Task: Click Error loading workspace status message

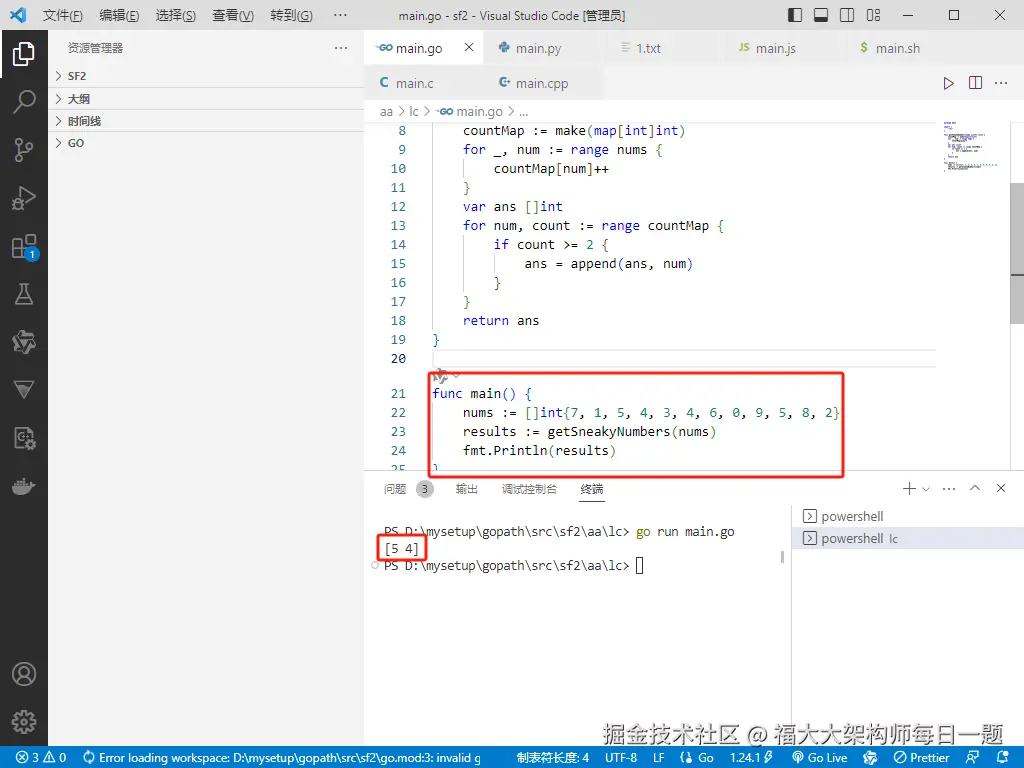Action: [x=282, y=758]
